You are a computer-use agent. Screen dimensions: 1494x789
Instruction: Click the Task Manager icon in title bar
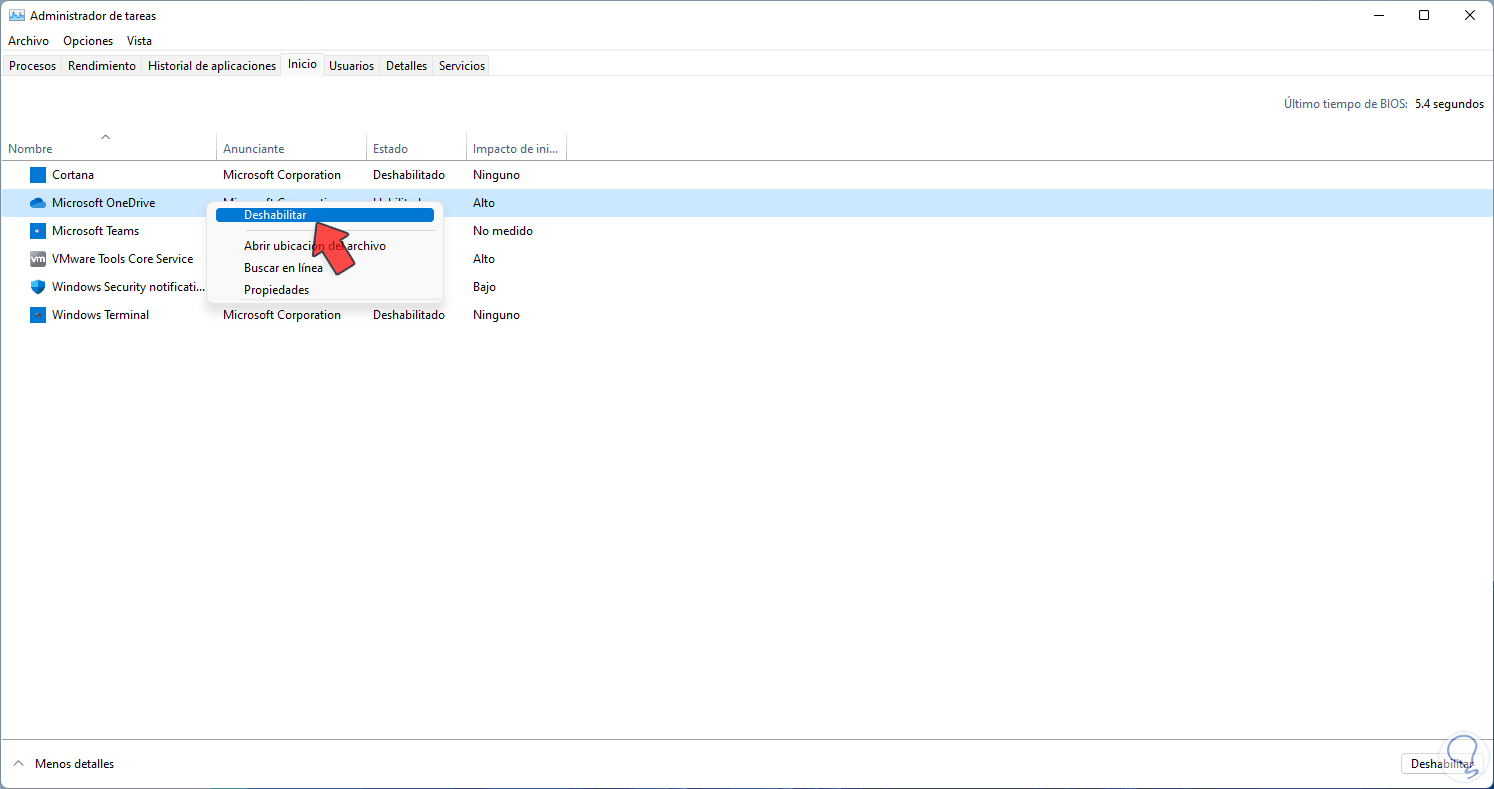click(x=17, y=16)
